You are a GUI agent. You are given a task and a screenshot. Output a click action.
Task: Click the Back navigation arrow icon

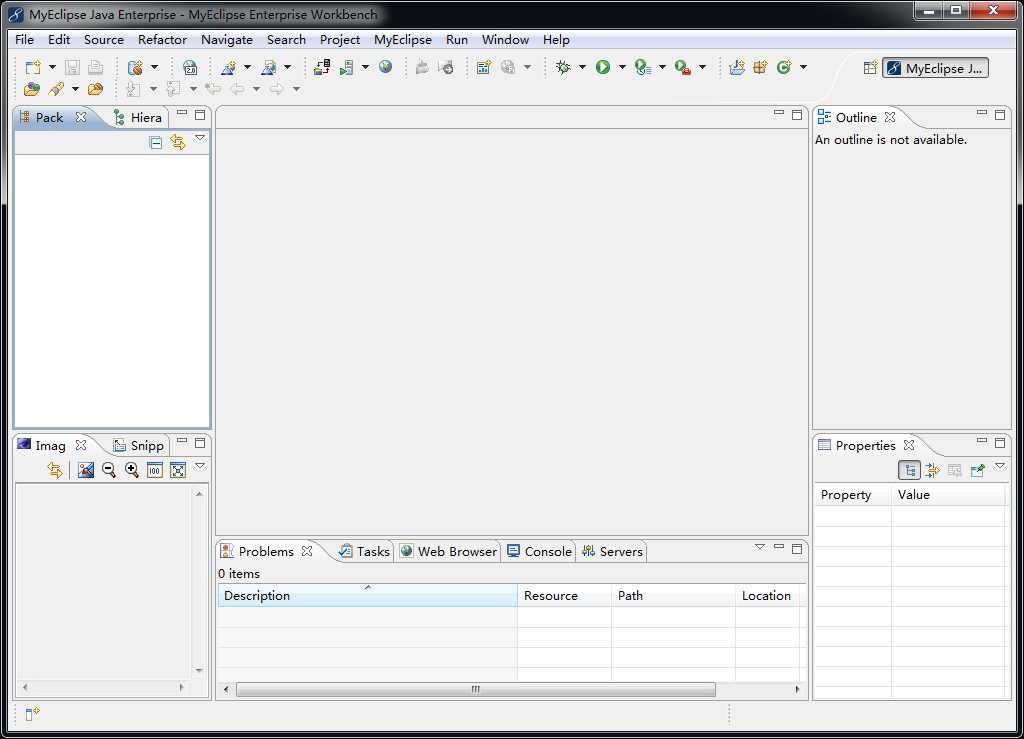coord(237,89)
